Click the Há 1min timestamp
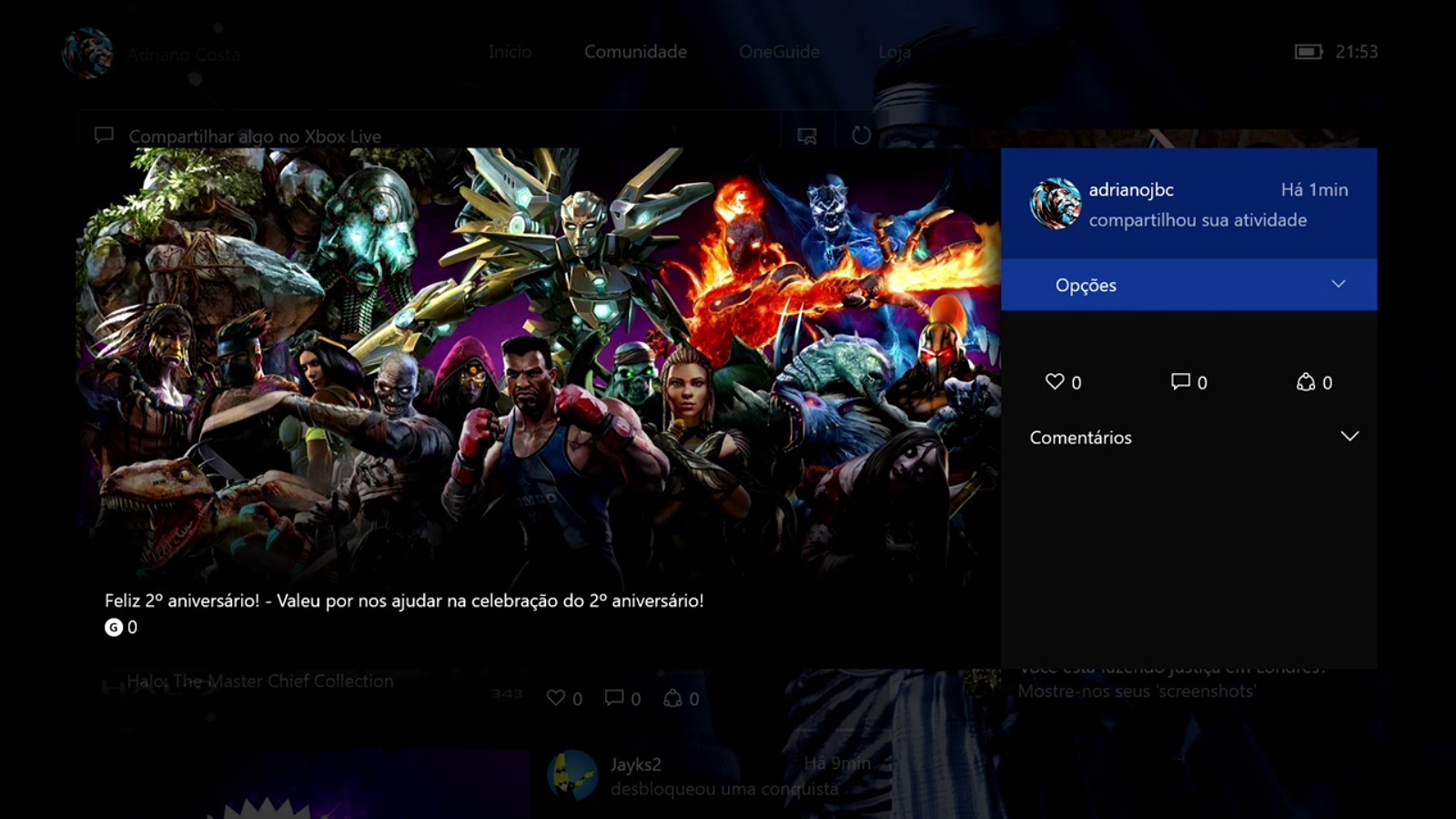Viewport: 1456px width, 819px height. click(x=1314, y=190)
